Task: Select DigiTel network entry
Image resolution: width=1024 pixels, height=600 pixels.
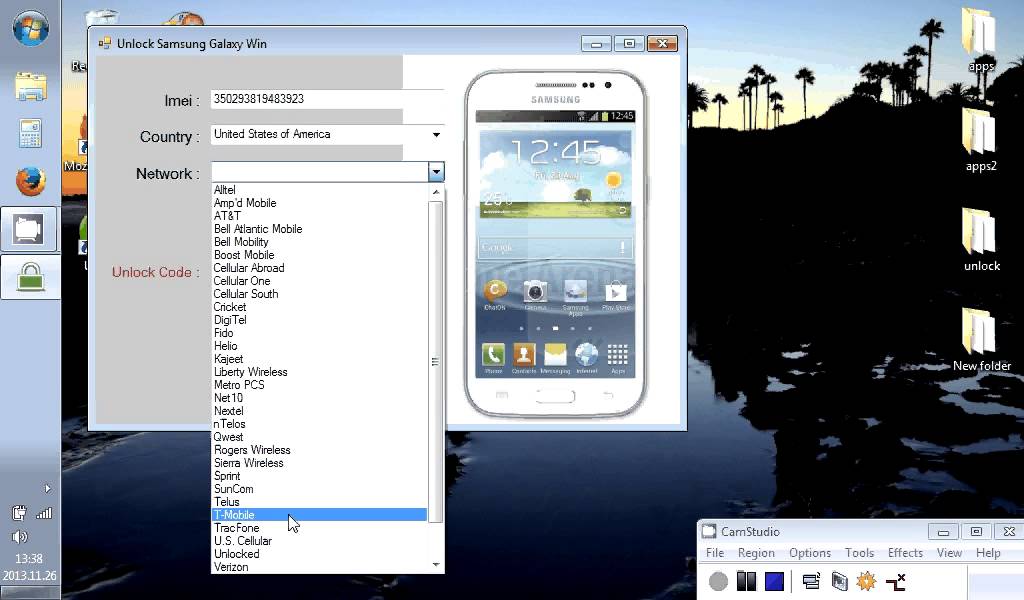Action: pyautogui.click(x=320, y=320)
